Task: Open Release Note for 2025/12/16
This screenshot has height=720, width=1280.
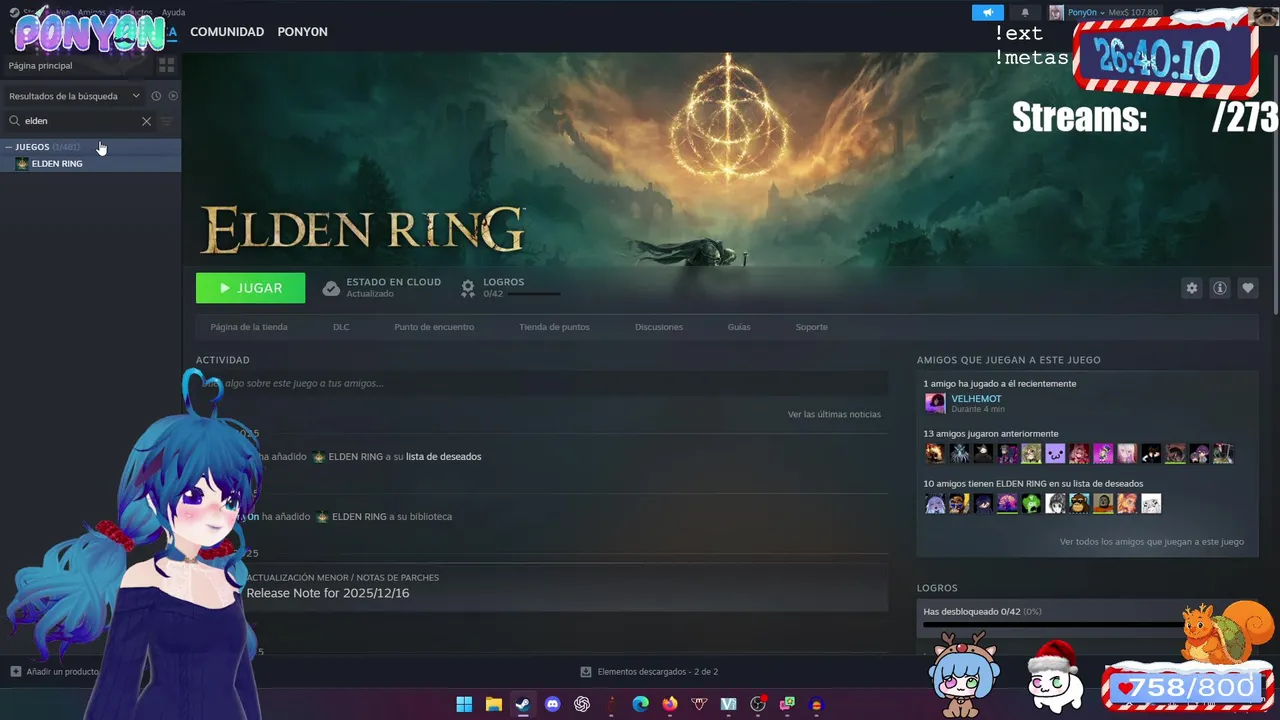Action: [328, 593]
